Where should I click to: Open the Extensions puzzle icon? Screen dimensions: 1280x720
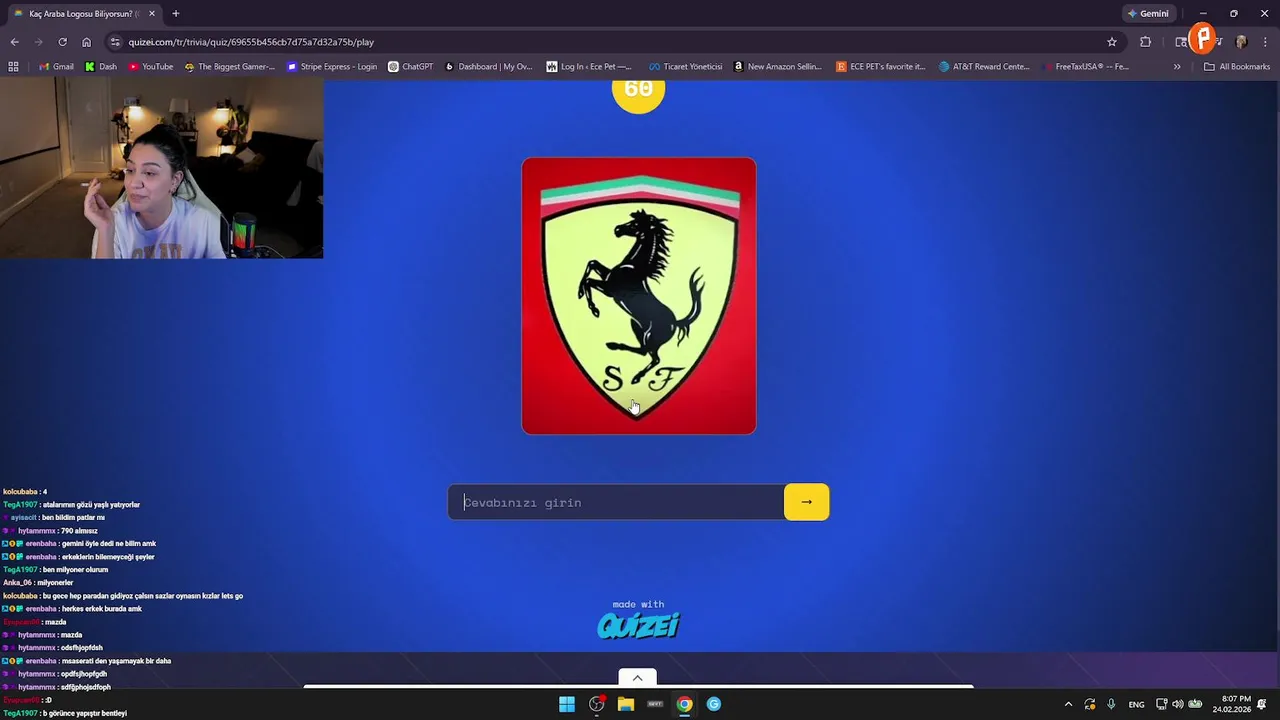click(x=1146, y=42)
